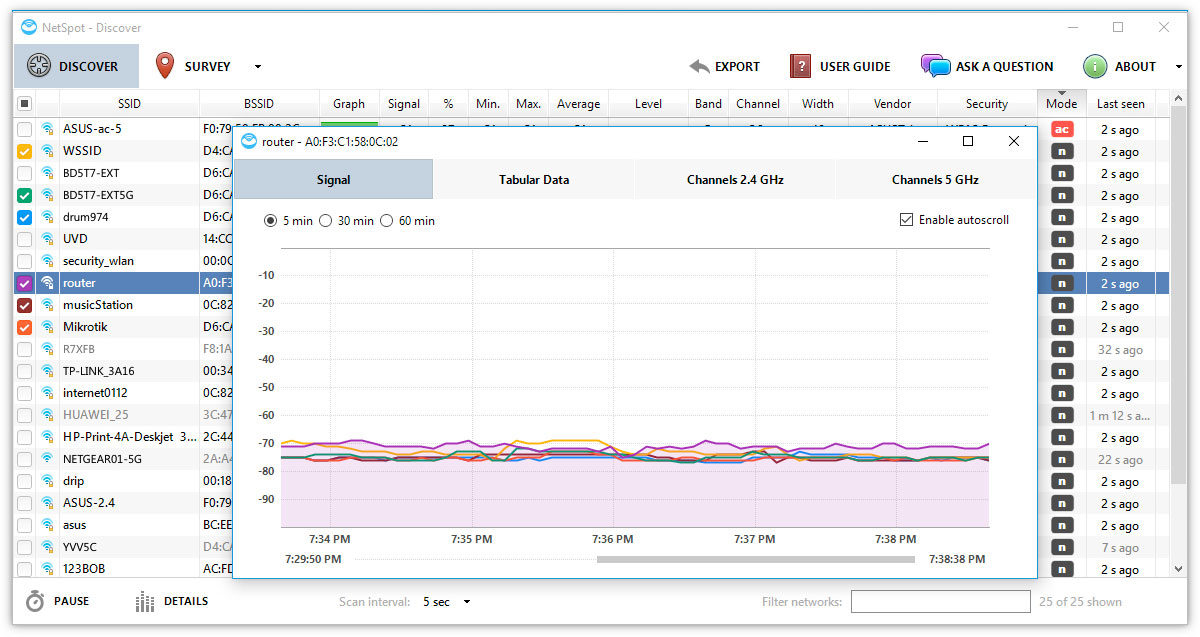
Task: Sort by the Last seen column header
Action: [1121, 104]
